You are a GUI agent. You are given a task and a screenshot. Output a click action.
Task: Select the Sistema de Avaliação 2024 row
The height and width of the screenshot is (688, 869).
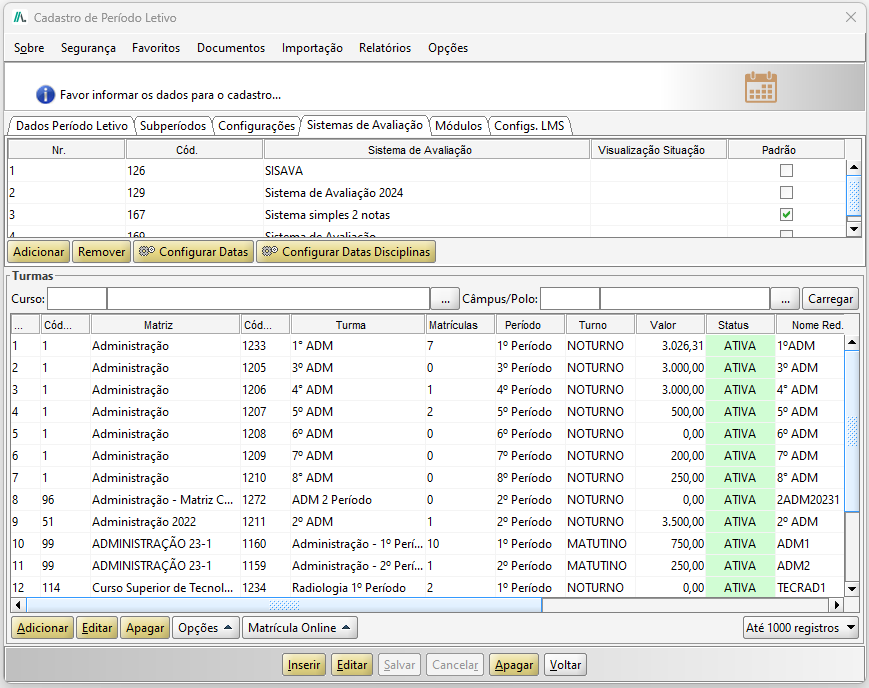pyautogui.click(x=427, y=193)
